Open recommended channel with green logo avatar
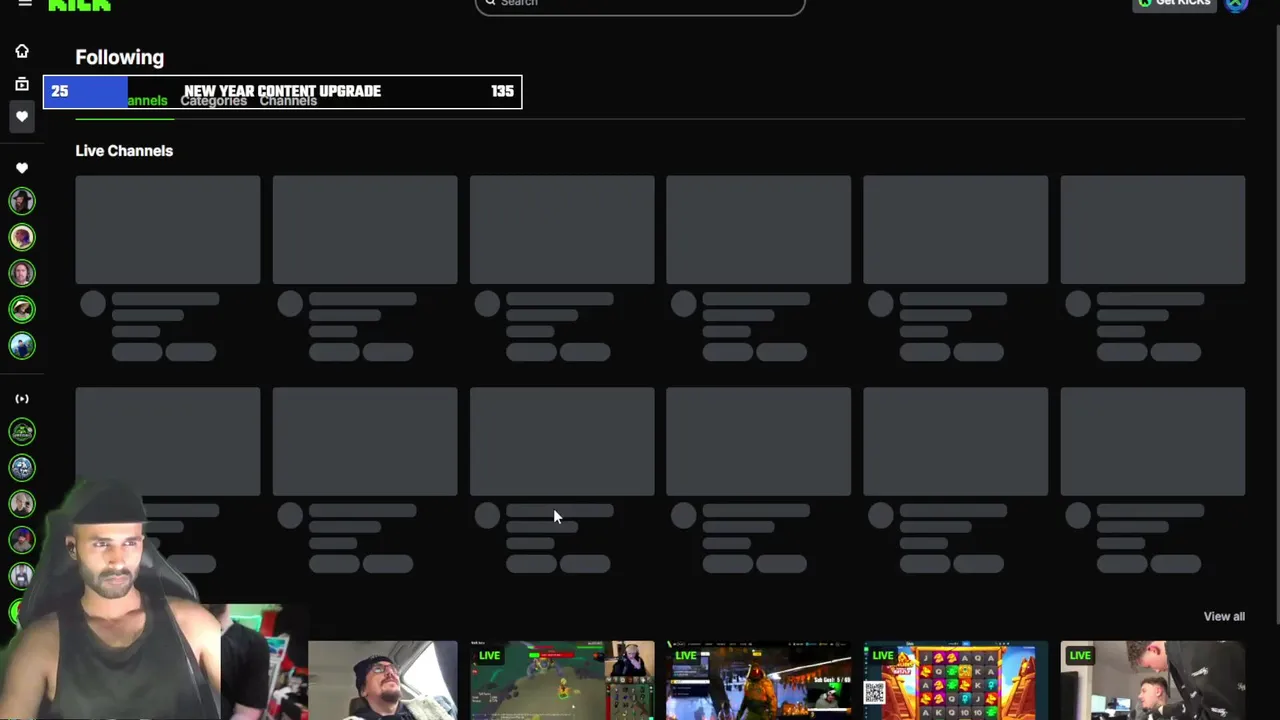 coord(22,431)
